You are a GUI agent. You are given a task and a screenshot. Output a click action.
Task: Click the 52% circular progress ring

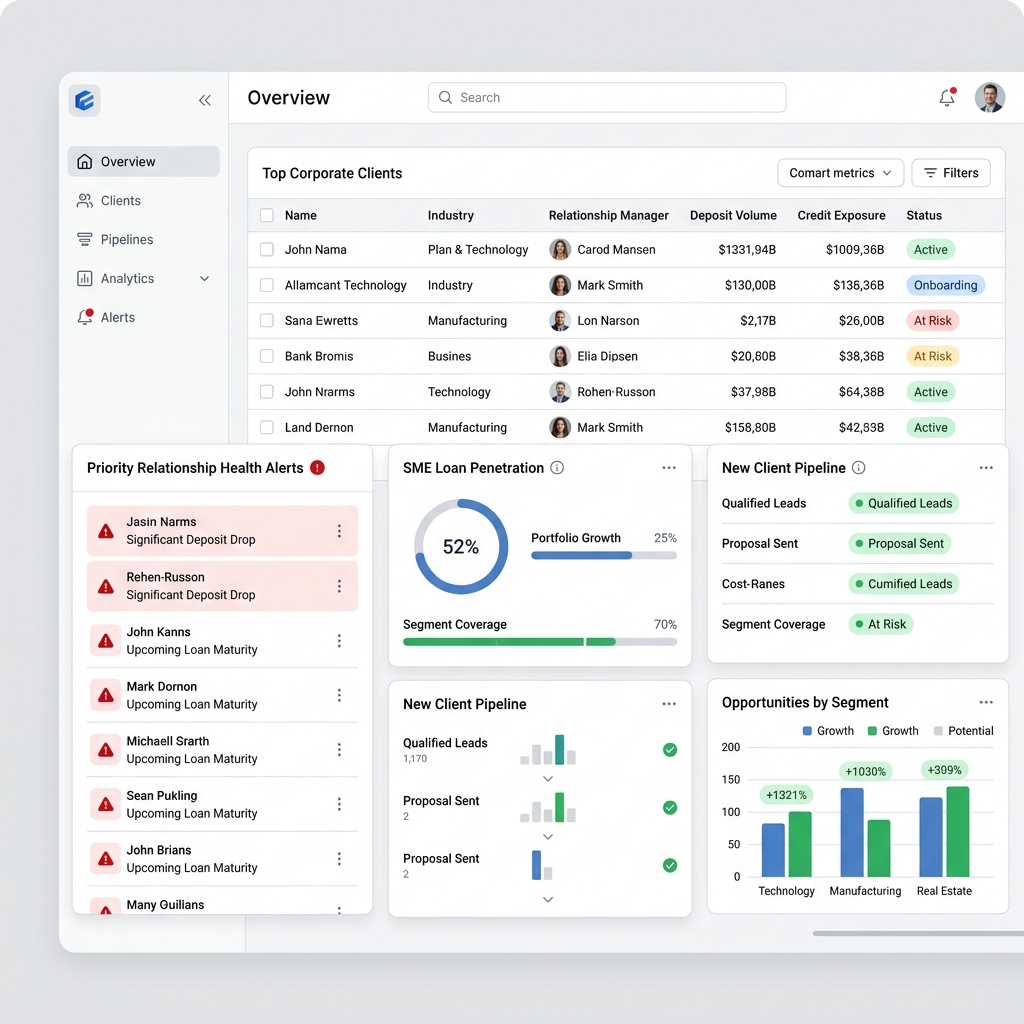[x=461, y=547]
